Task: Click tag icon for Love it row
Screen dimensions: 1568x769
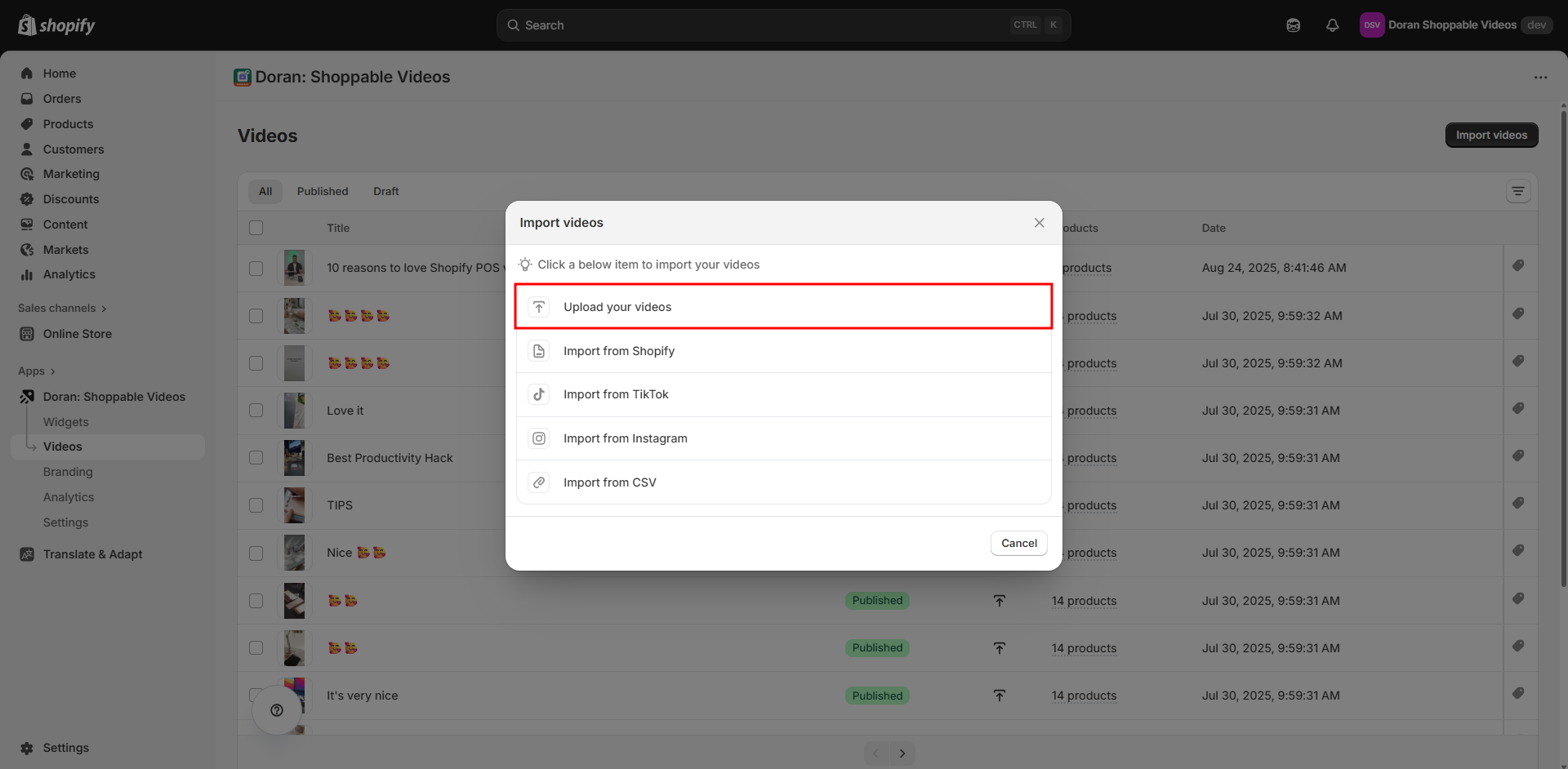Action: point(1518,408)
